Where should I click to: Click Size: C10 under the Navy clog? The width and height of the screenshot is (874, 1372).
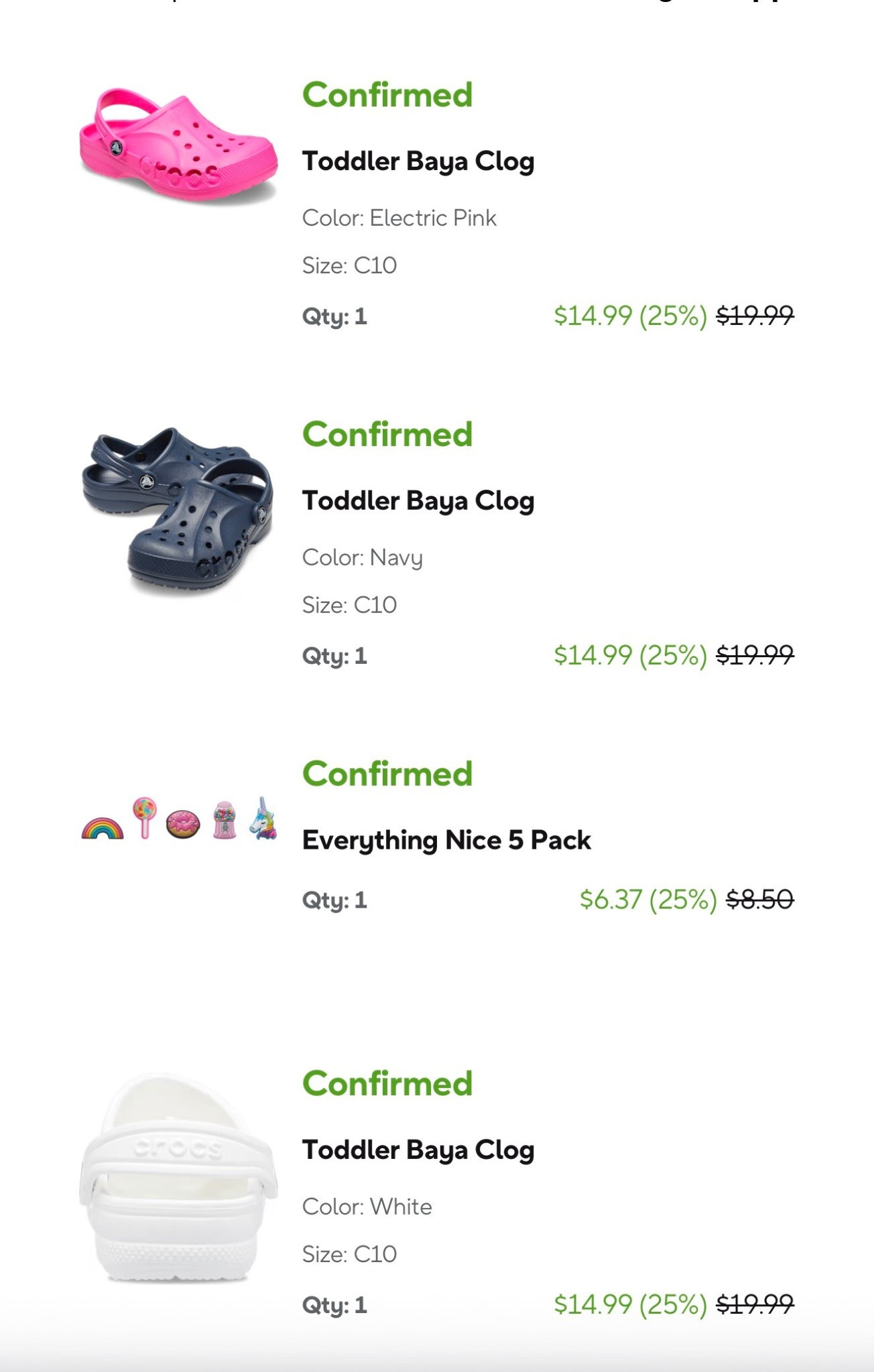(x=350, y=604)
